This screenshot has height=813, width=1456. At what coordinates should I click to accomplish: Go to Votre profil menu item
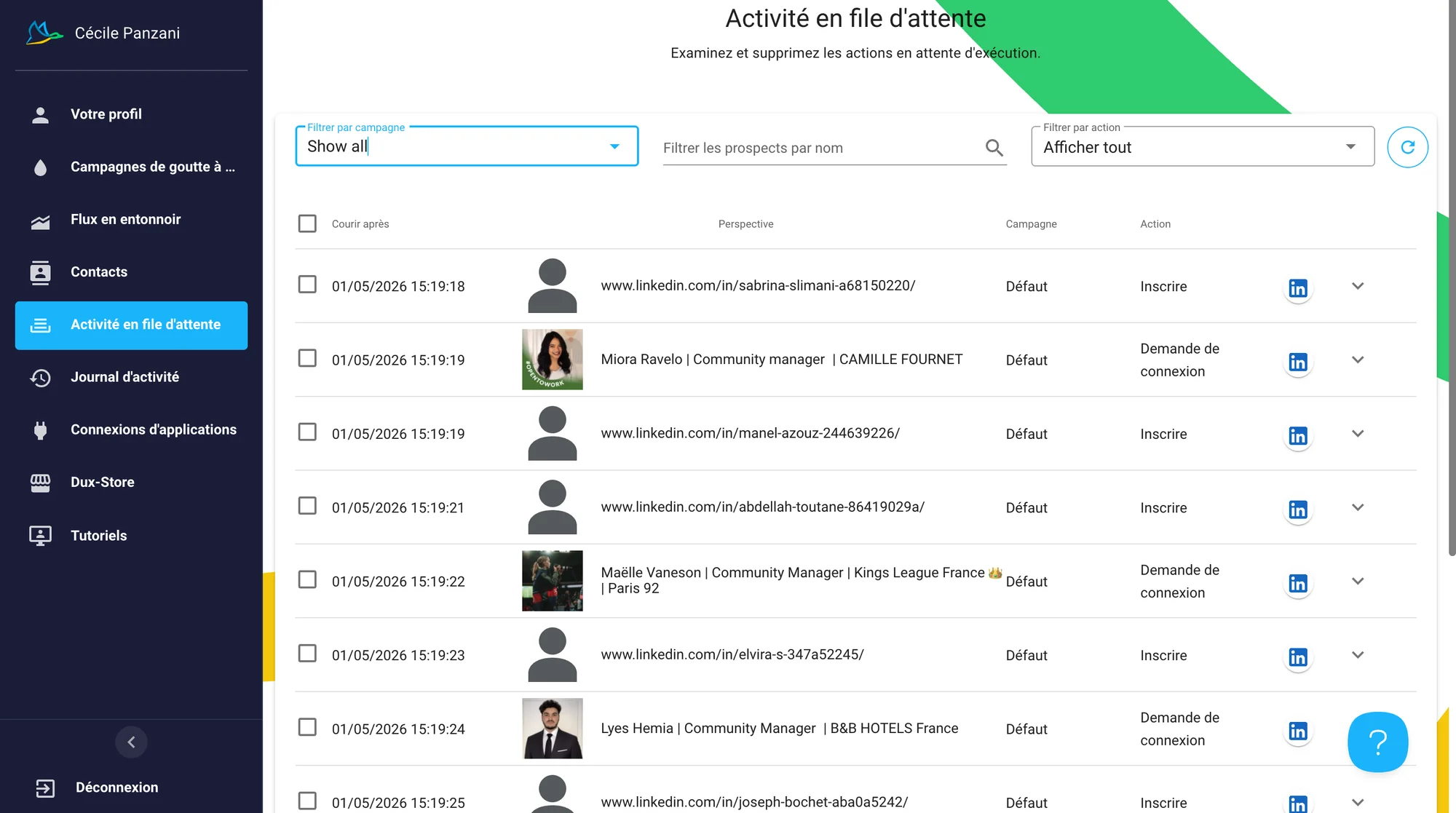coord(131,114)
